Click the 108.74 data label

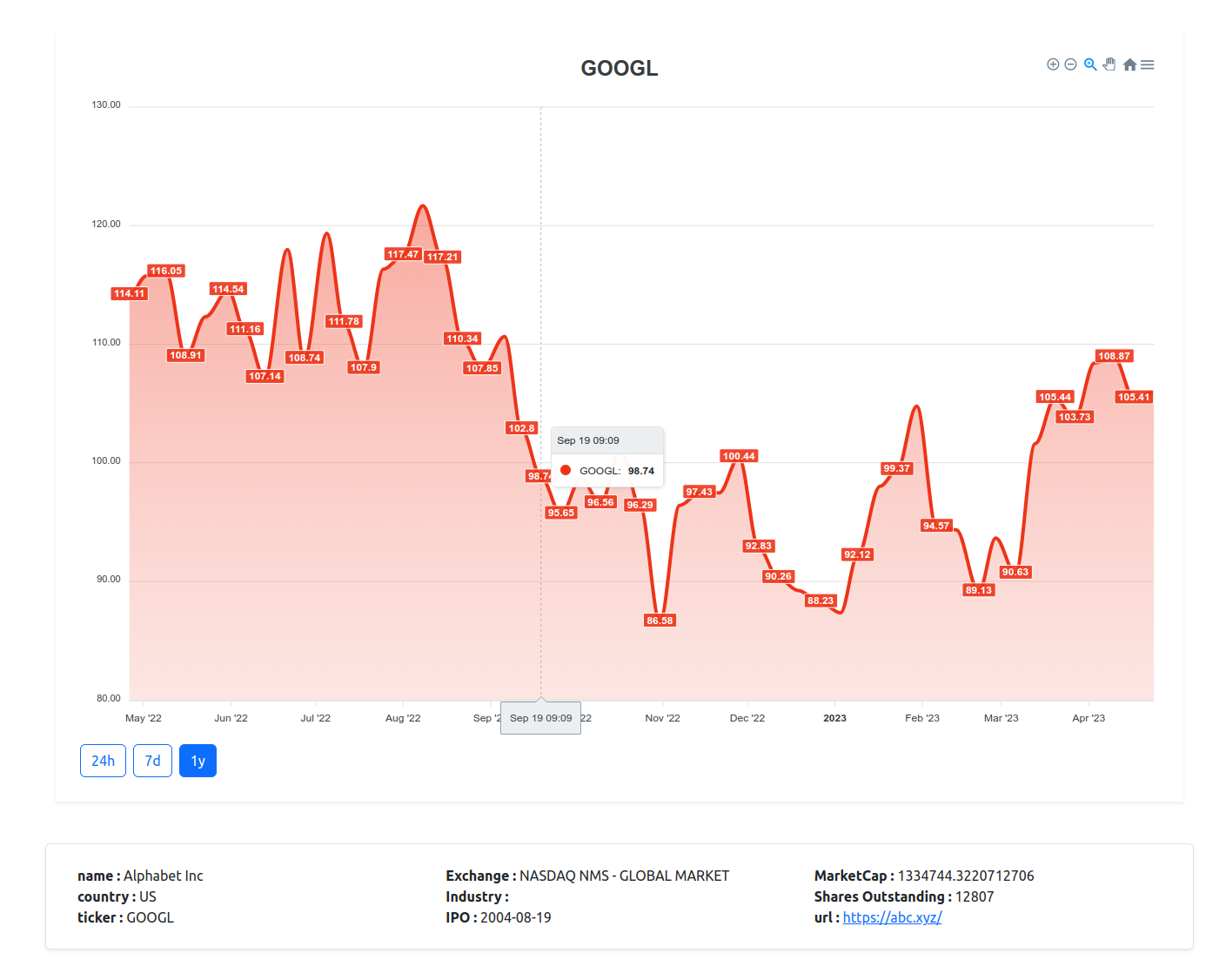click(x=305, y=358)
